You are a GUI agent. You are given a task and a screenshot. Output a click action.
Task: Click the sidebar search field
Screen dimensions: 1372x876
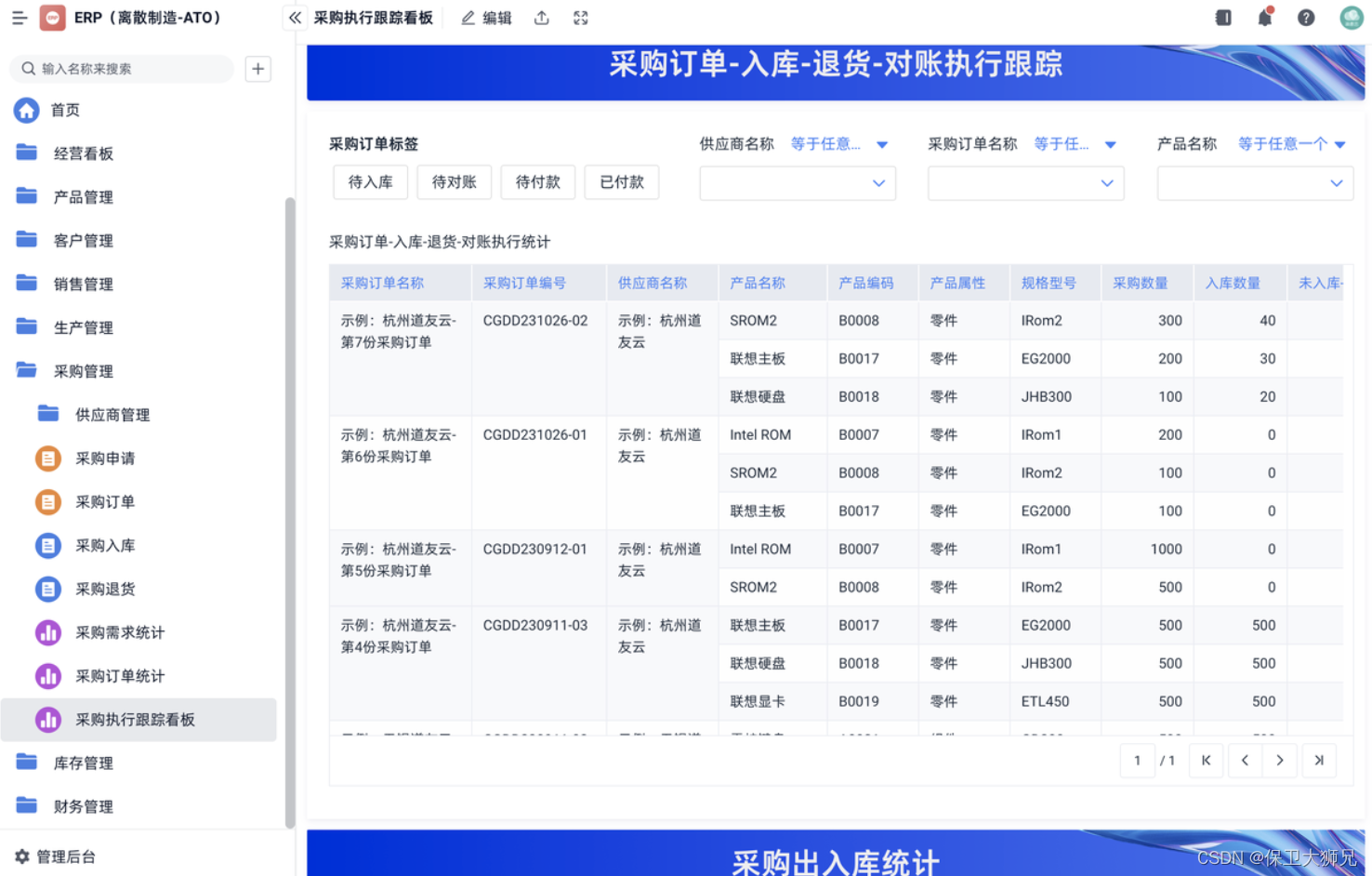pyautogui.click(x=122, y=68)
